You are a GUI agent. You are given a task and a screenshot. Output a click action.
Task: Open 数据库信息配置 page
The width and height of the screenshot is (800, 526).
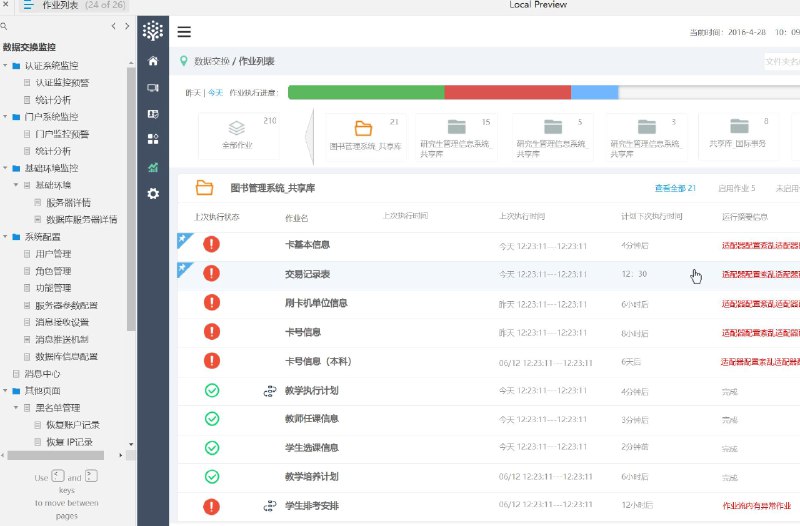tap(66, 356)
